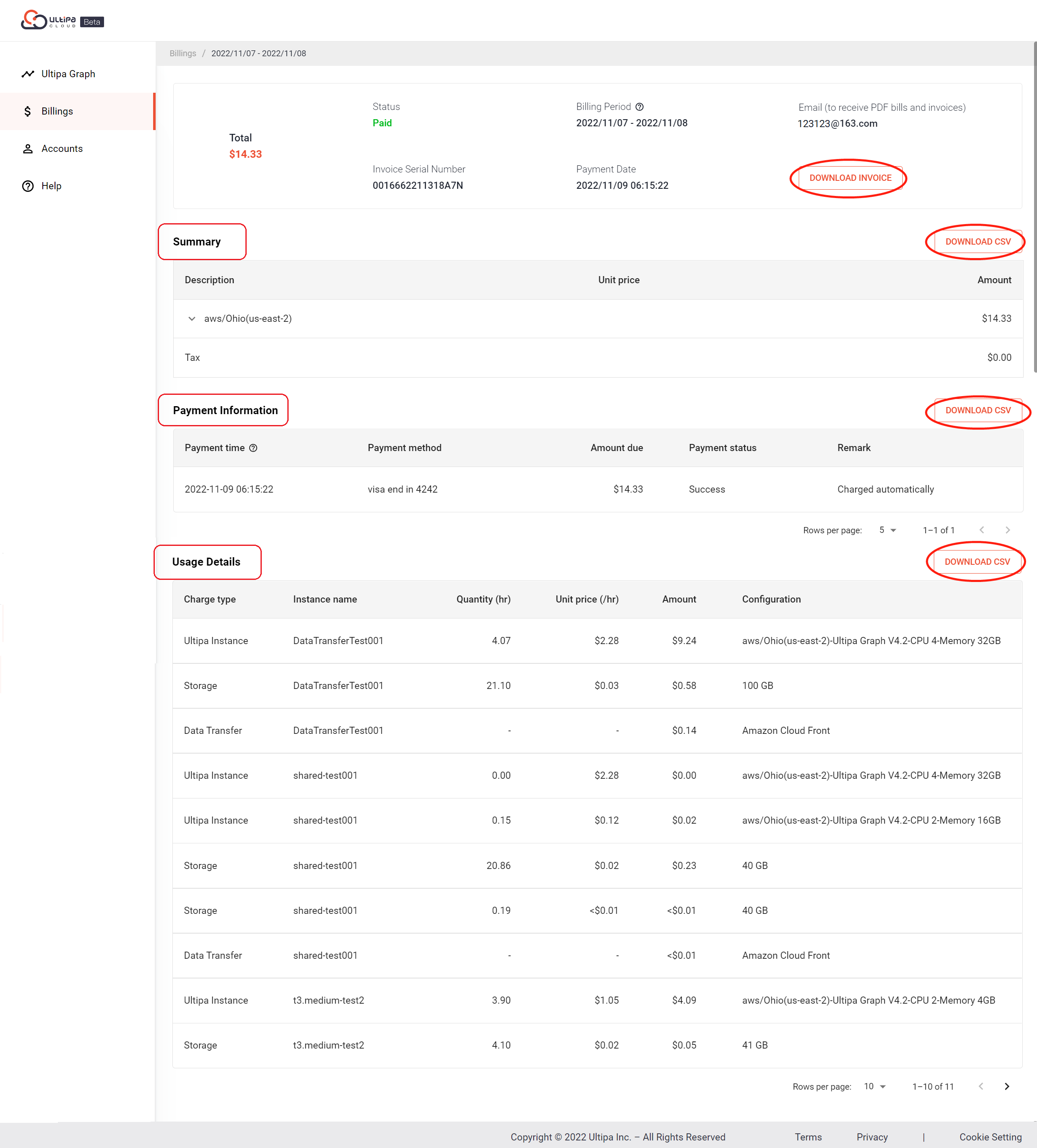
Task: Open Cookie Setting in footer
Action: point(990,1137)
